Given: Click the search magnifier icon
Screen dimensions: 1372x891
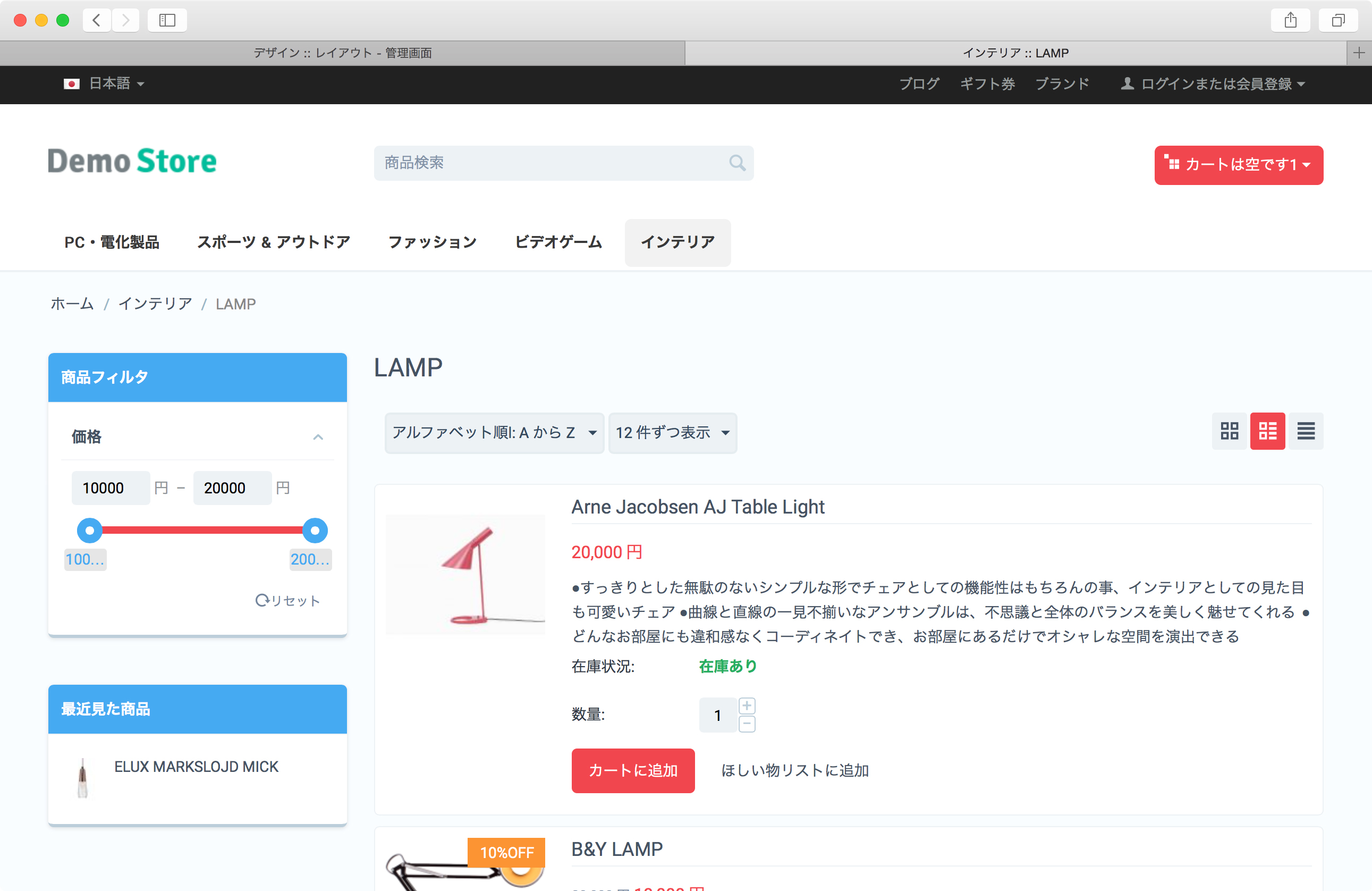Looking at the screenshot, I should [738, 163].
